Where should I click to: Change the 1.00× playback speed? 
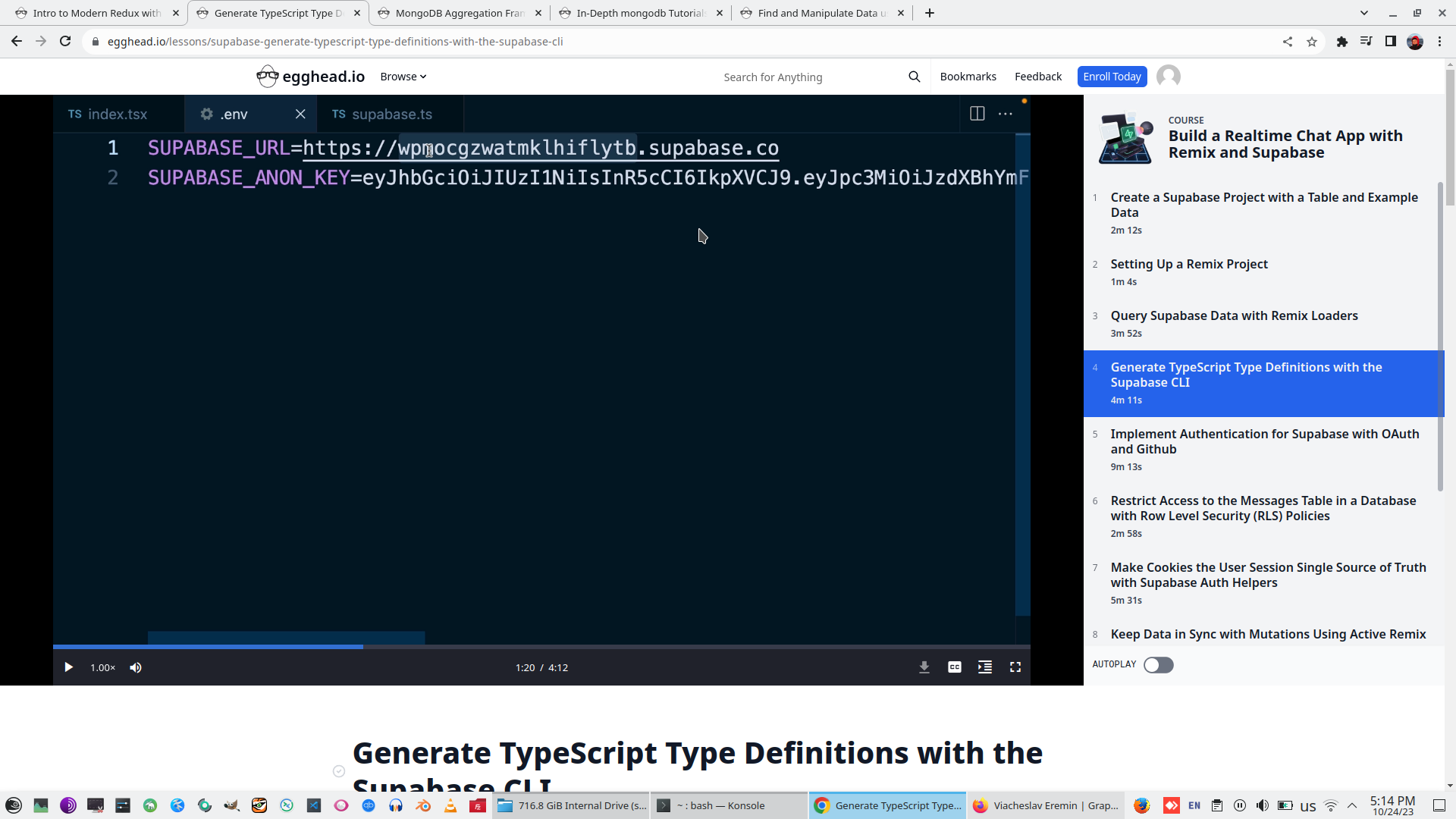[x=102, y=667]
